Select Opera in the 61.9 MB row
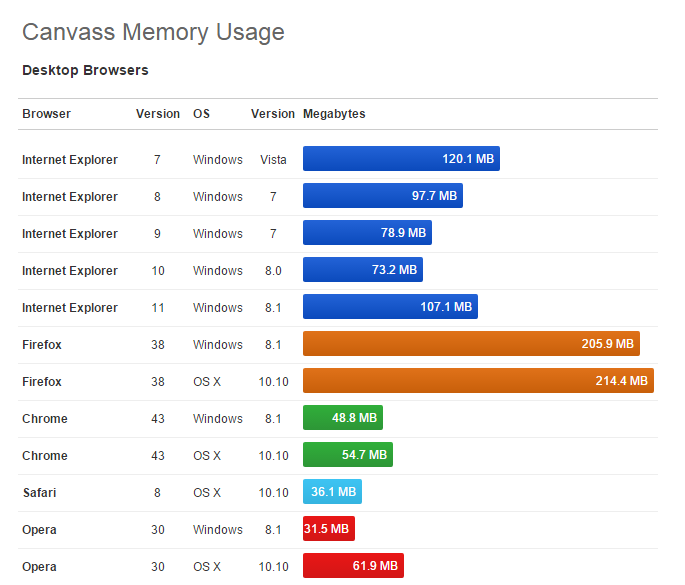Viewport: 685px width, 585px height. (39, 567)
